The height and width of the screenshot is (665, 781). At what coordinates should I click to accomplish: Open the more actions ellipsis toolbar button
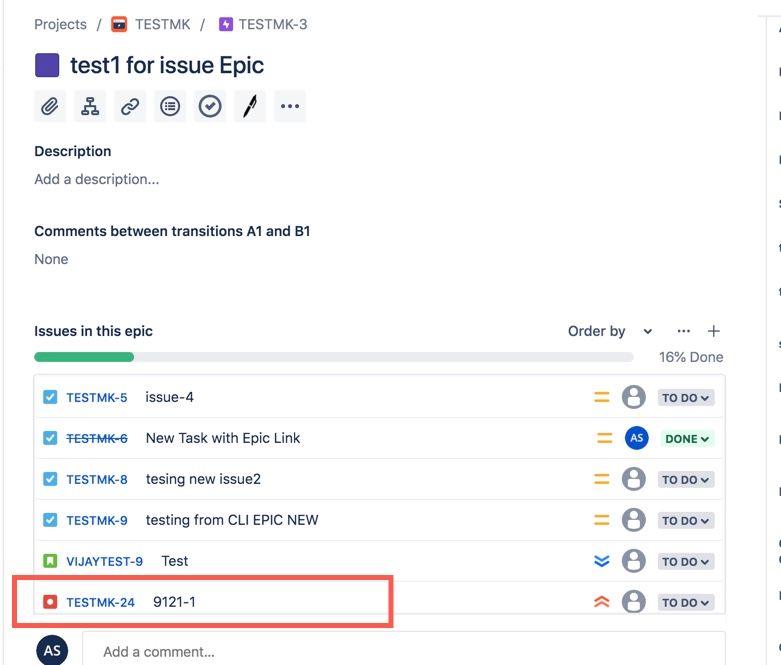click(290, 106)
